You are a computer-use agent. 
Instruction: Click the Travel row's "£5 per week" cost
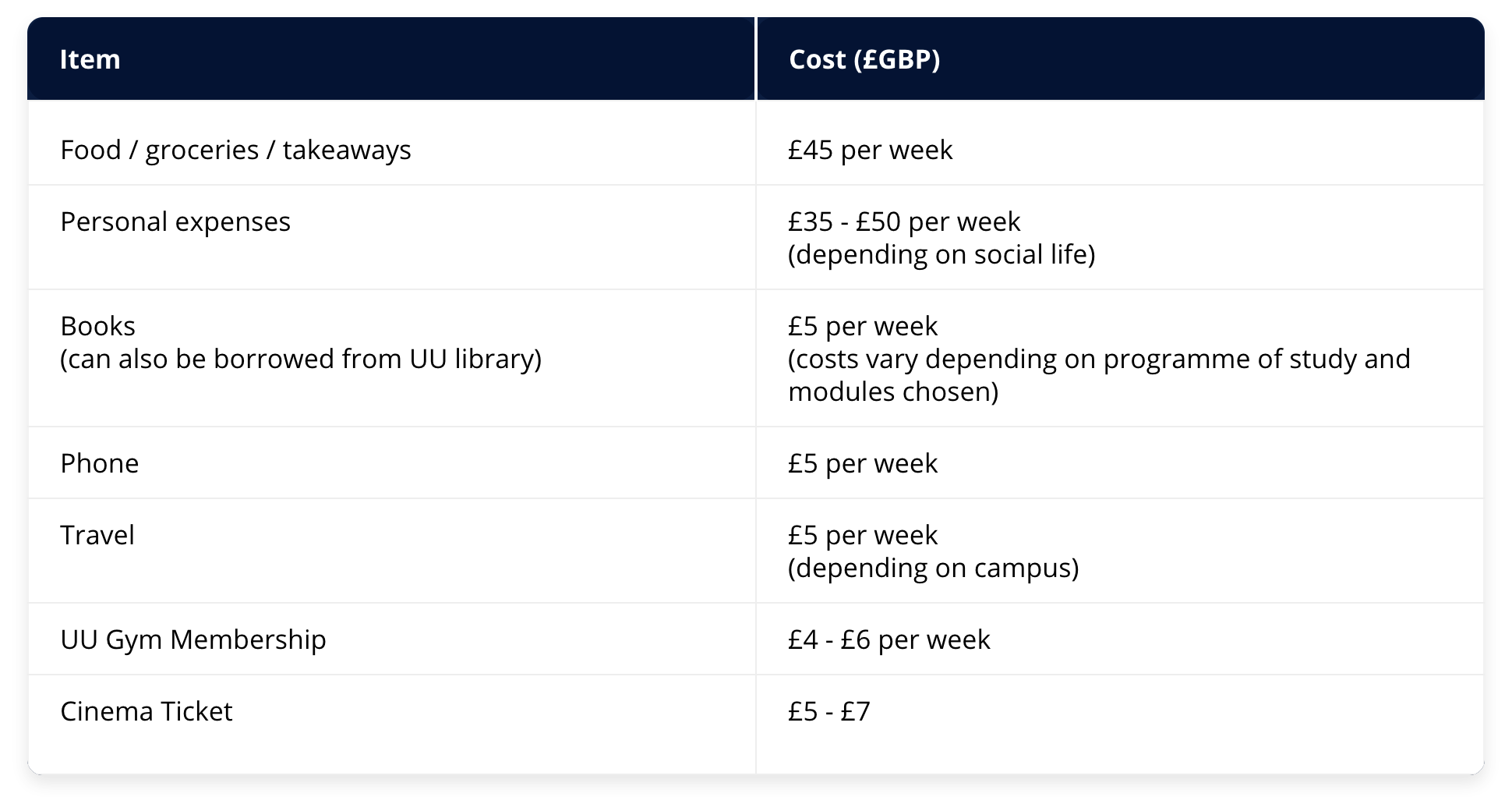pos(862,535)
